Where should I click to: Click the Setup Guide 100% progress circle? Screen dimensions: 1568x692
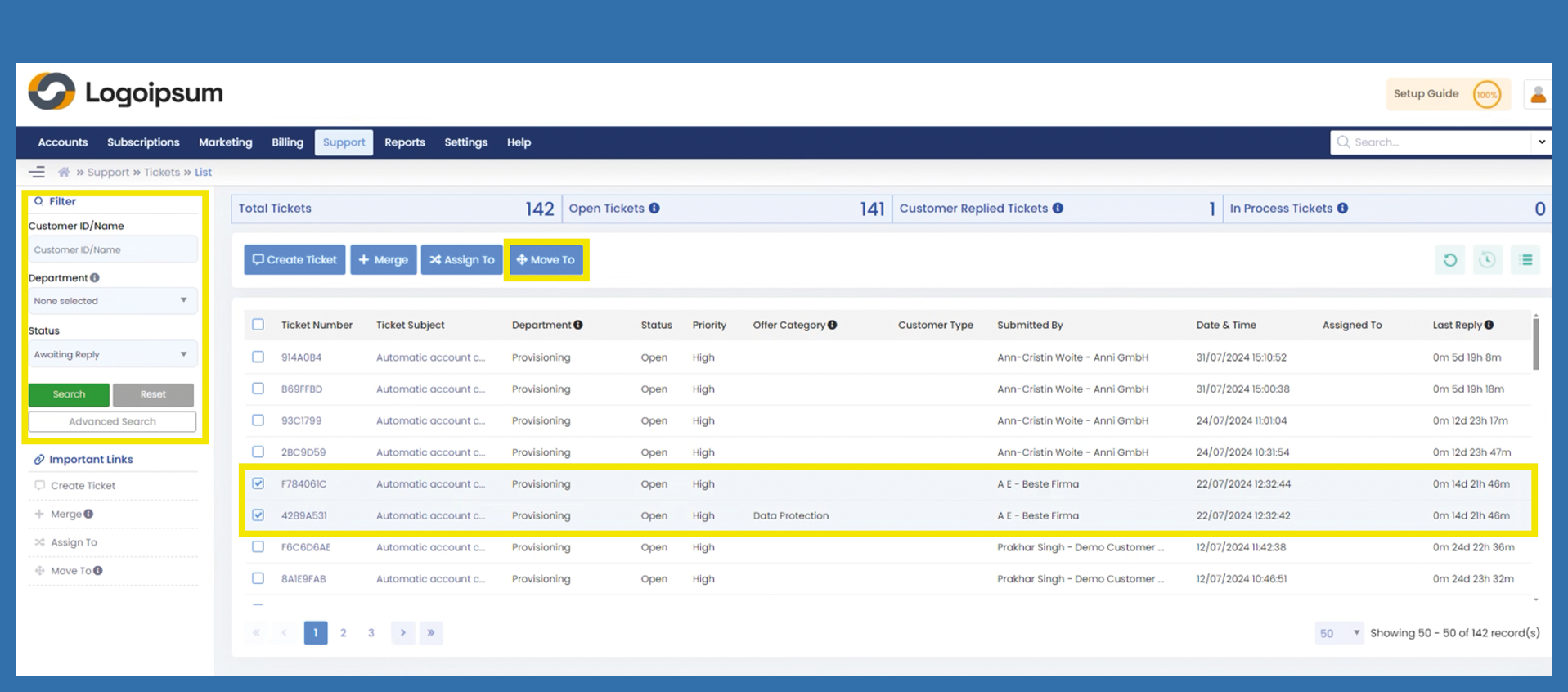click(x=1486, y=95)
